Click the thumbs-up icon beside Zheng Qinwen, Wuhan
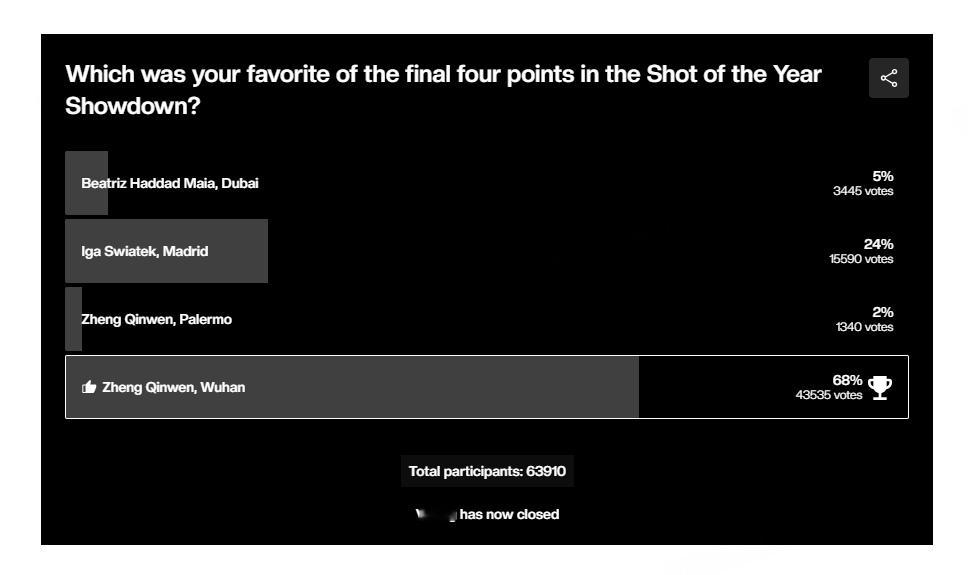 tap(89, 387)
